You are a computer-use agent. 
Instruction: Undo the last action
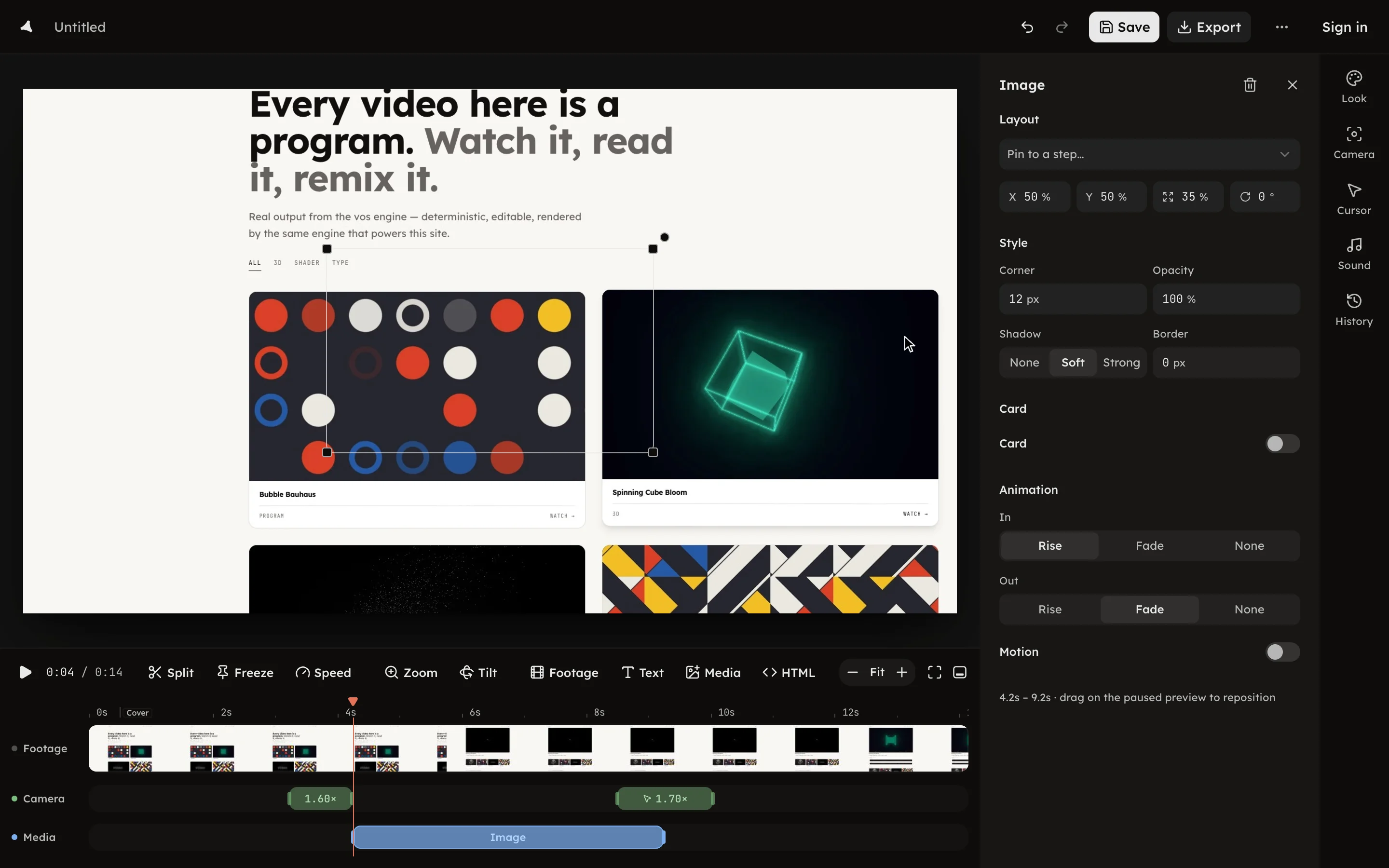click(1027, 27)
